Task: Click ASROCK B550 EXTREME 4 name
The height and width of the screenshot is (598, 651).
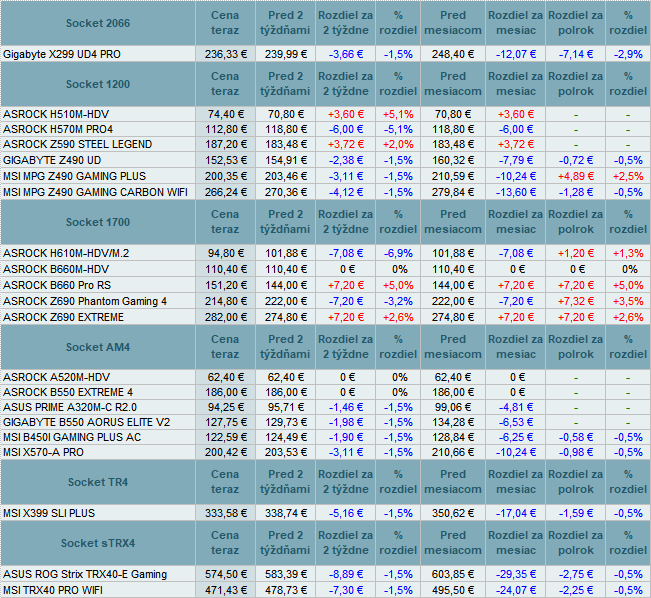Action: pos(68,392)
